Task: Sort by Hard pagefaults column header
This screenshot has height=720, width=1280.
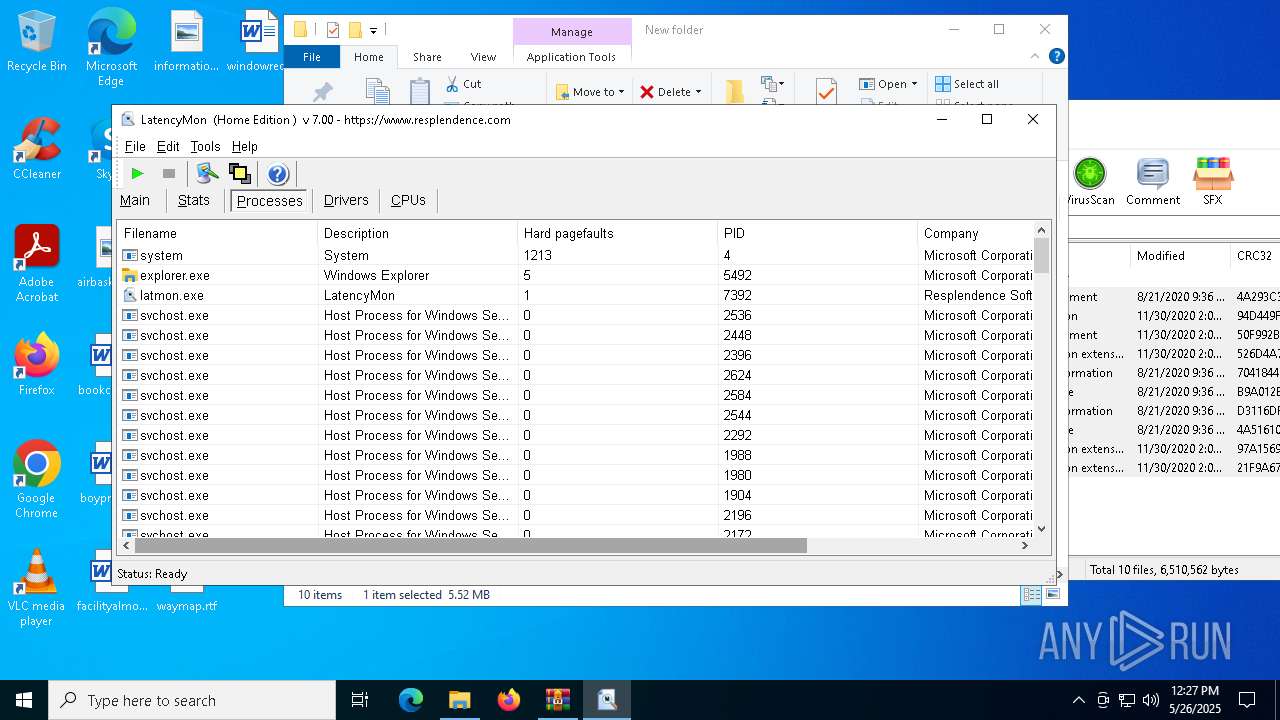Action: point(617,233)
